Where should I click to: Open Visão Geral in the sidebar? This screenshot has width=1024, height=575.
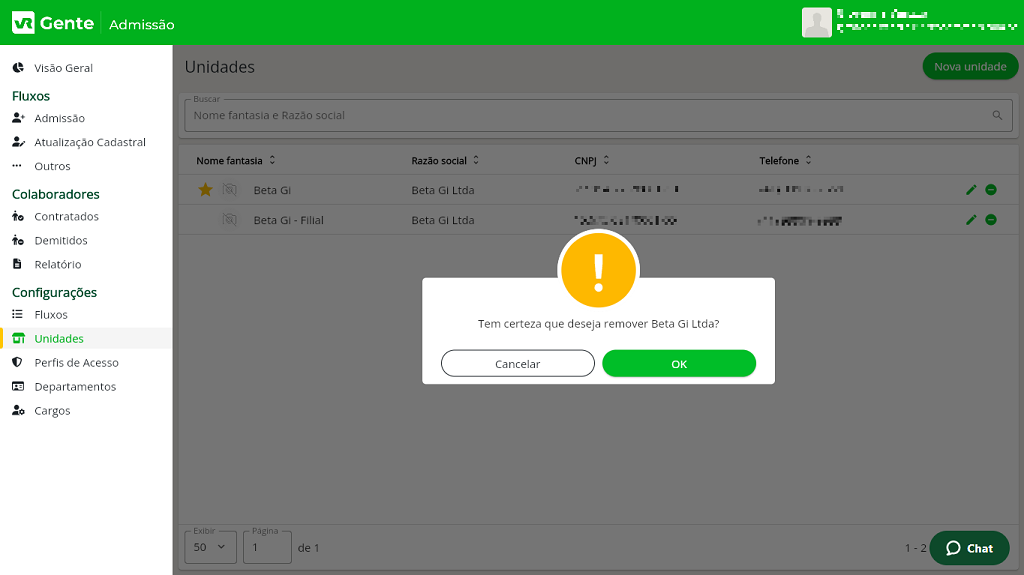point(63,68)
